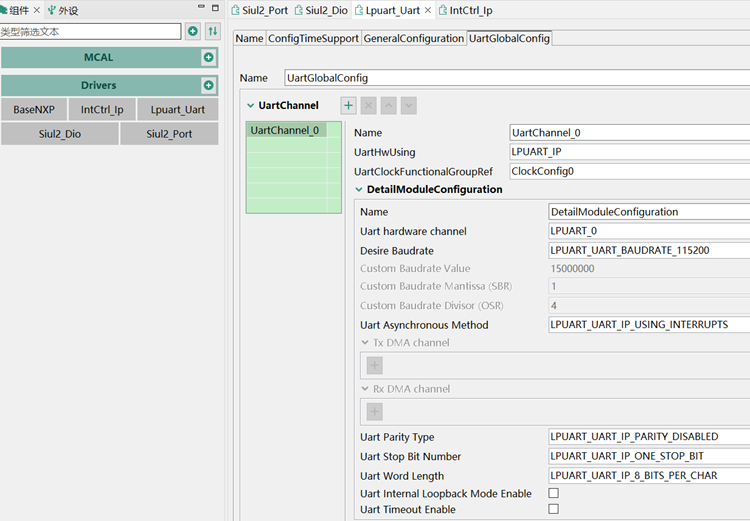Open the Desire Baudrate dropdown
The width and height of the screenshot is (750, 521).
tap(649, 250)
